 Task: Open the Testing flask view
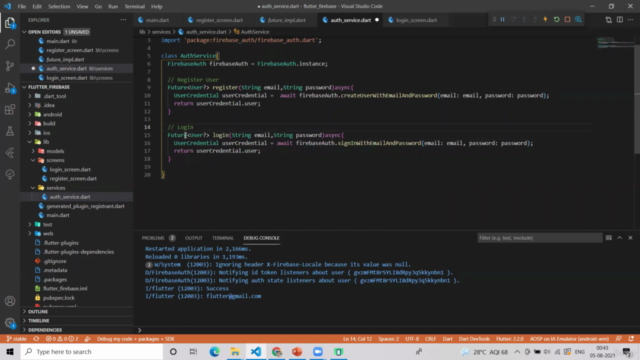(x=10, y=131)
